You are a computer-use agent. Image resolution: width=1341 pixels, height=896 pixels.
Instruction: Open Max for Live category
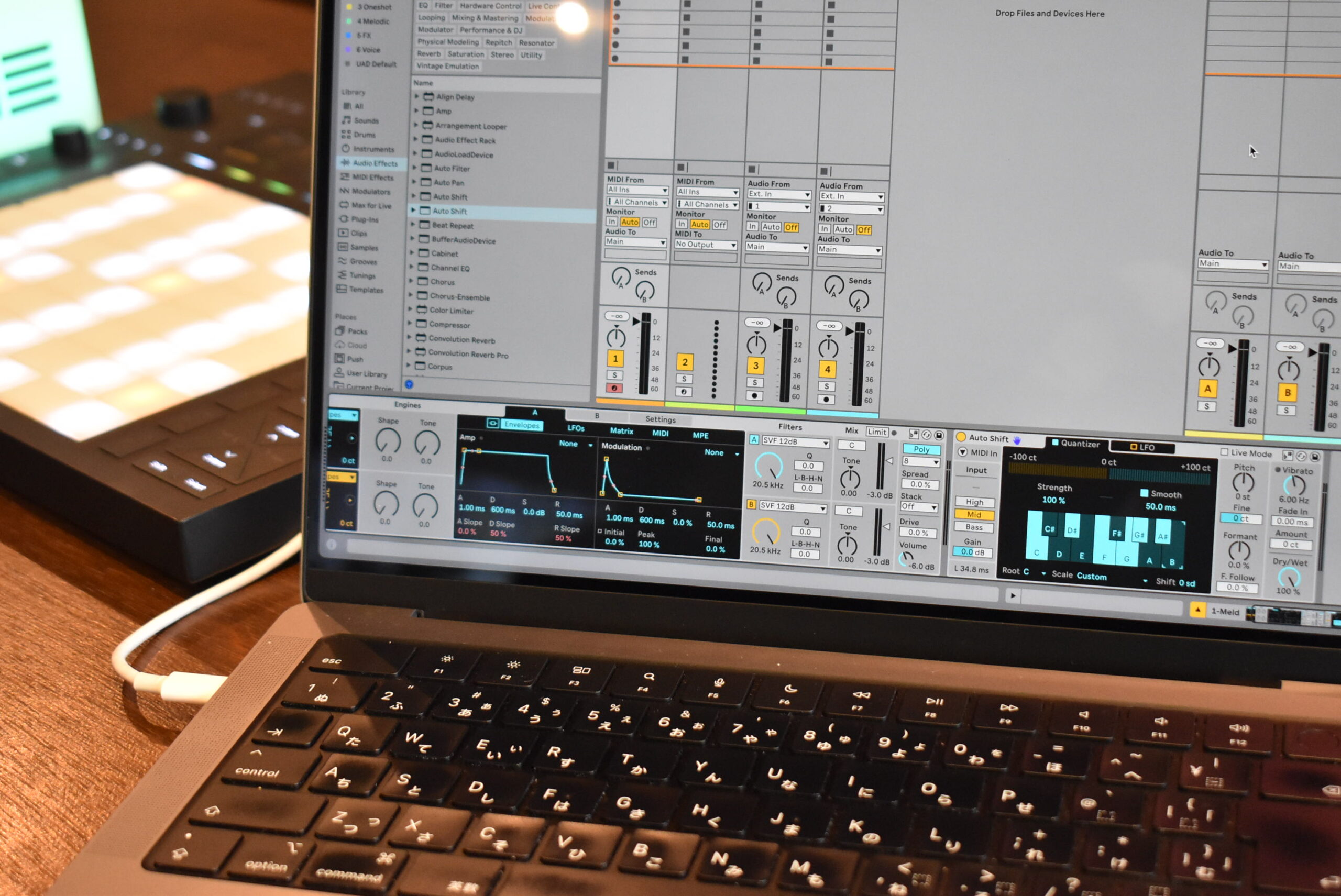click(365, 205)
